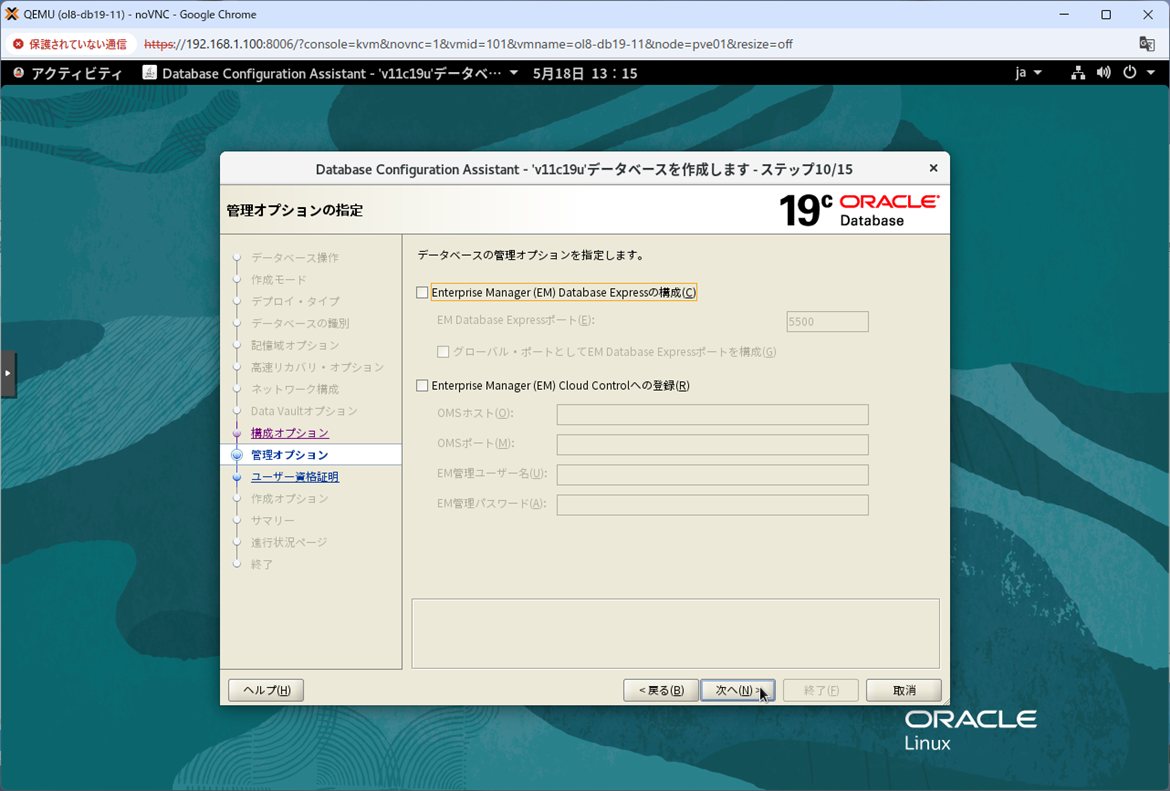Open the 構成オプション step link

click(290, 433)
